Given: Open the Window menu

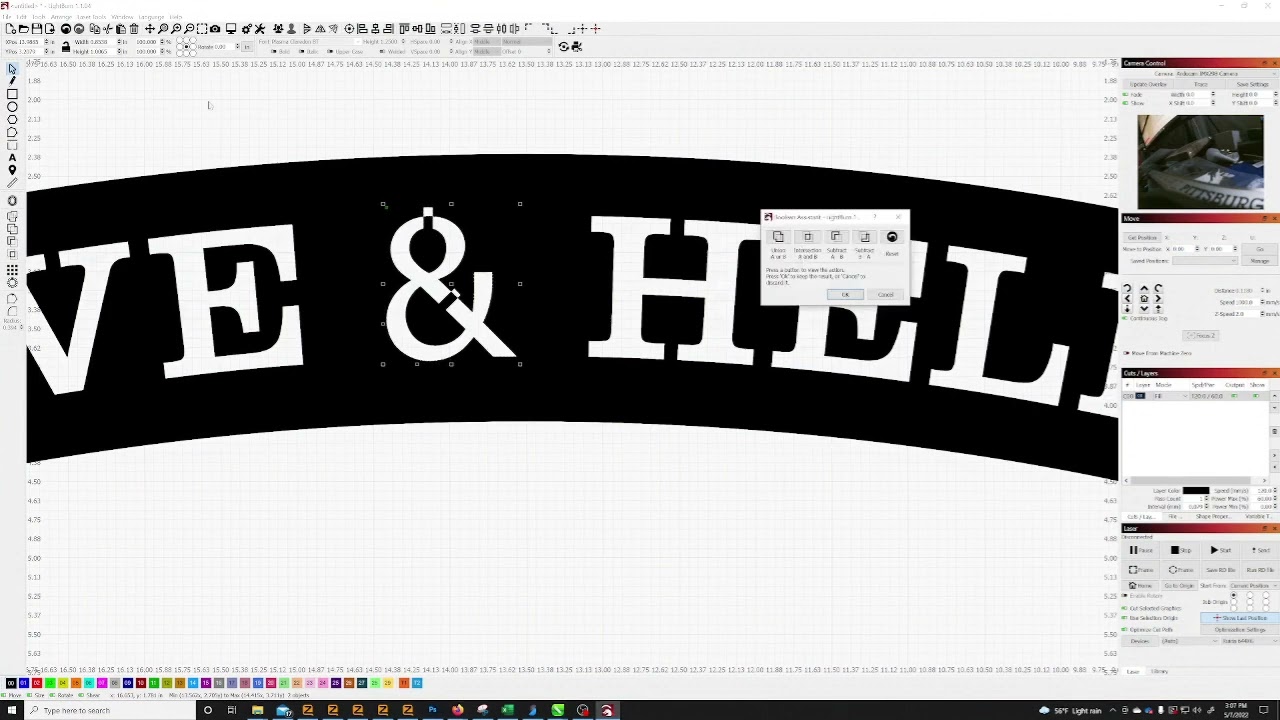Looking at the screenshot, I should pos(122,17).
